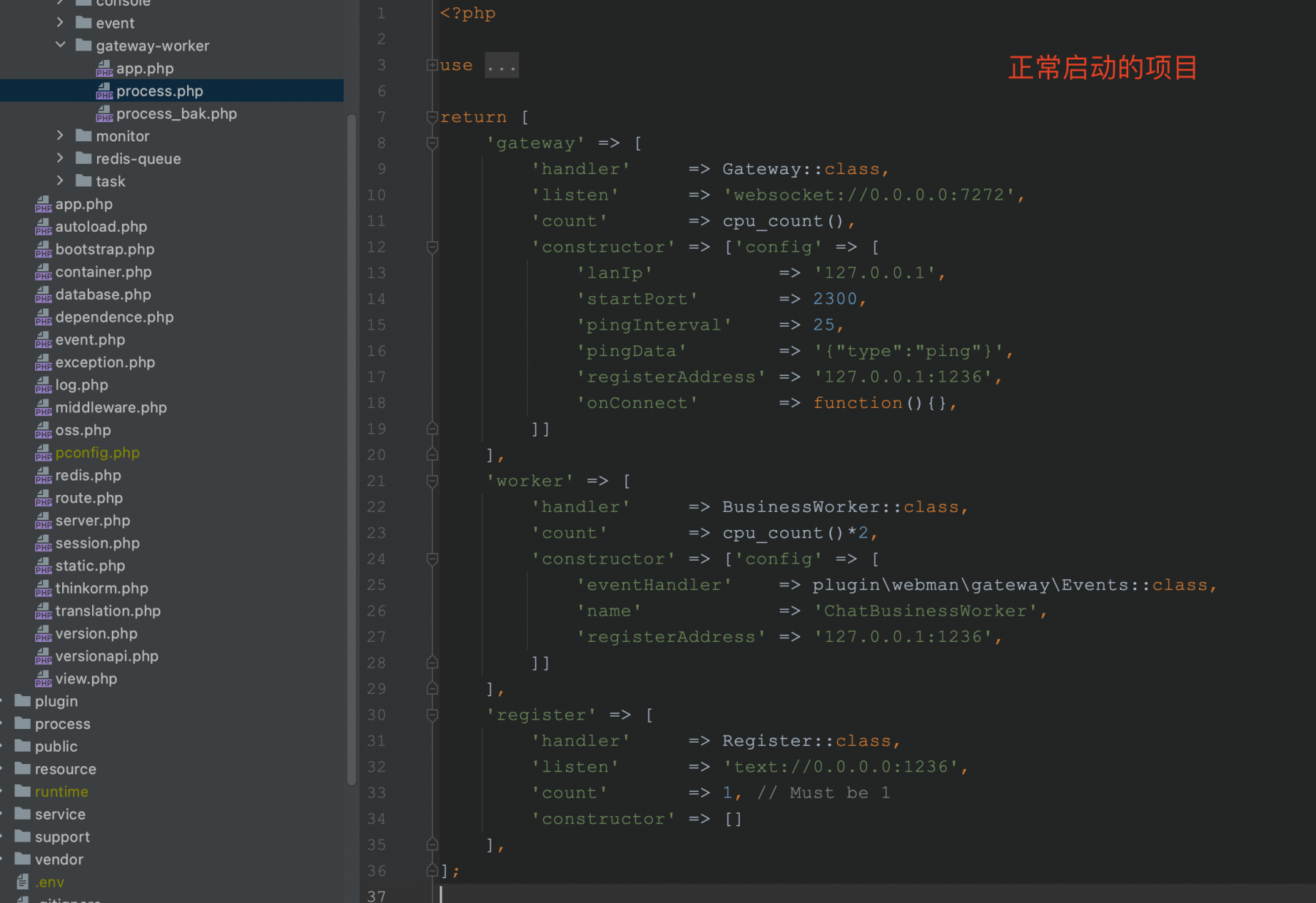Click the PHP file icon for thinkorm.php
1316x903 pixels.
pos(43,589)
